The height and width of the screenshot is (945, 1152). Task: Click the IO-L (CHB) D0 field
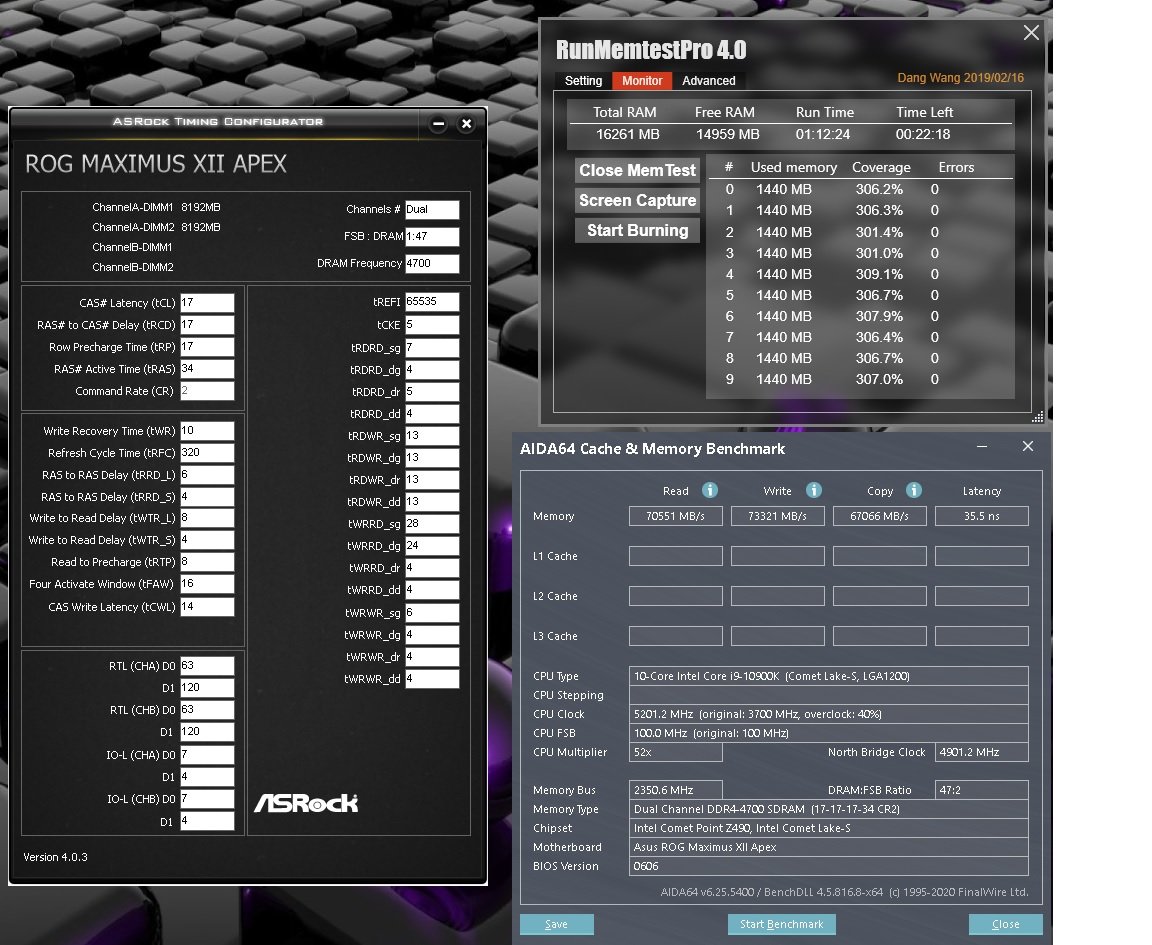(207, 799)
